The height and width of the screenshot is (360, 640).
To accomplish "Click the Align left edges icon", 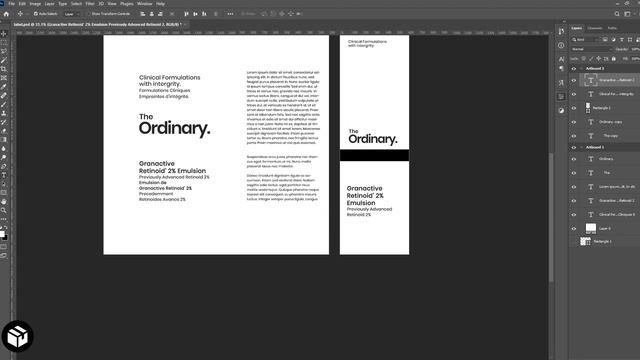I will click(x=143, y=14).
